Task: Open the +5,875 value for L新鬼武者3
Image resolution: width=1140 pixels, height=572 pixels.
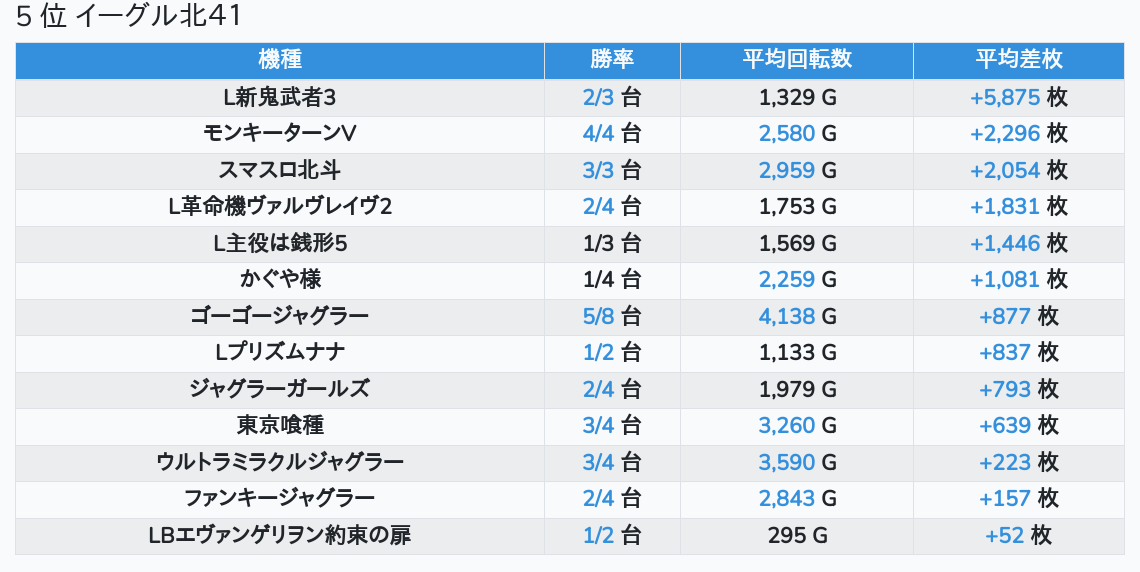Action: (1006, 98)
